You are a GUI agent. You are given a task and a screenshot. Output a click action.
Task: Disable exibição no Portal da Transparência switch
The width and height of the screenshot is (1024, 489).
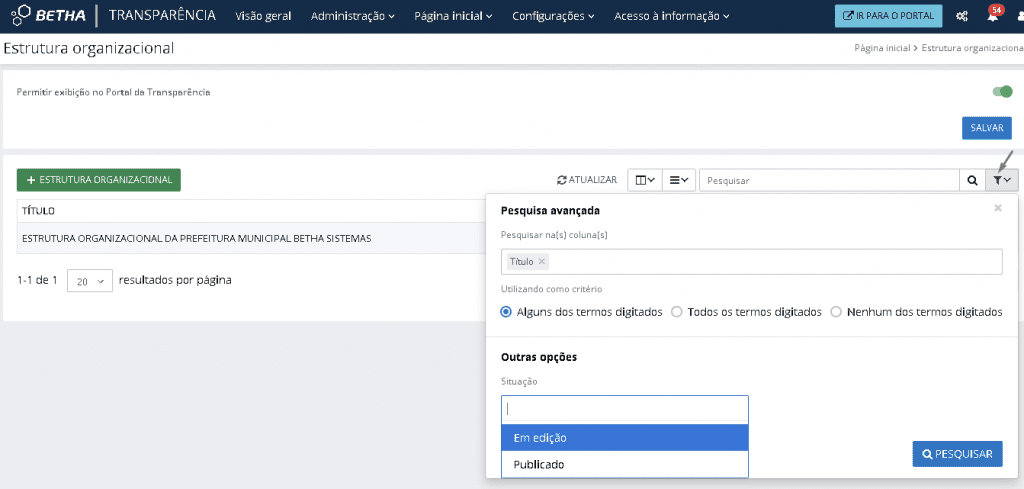point(1002,92)
